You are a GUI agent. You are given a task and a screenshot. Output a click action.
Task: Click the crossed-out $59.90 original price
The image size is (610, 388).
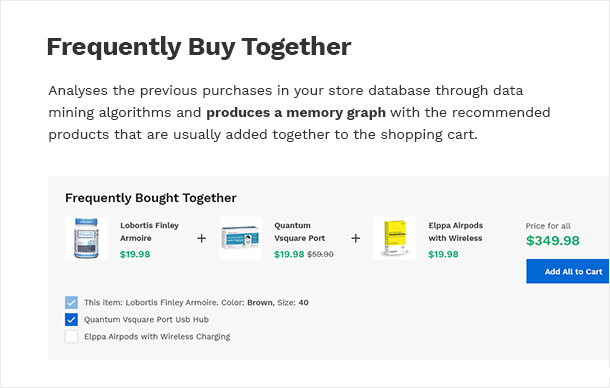(320, 254)
